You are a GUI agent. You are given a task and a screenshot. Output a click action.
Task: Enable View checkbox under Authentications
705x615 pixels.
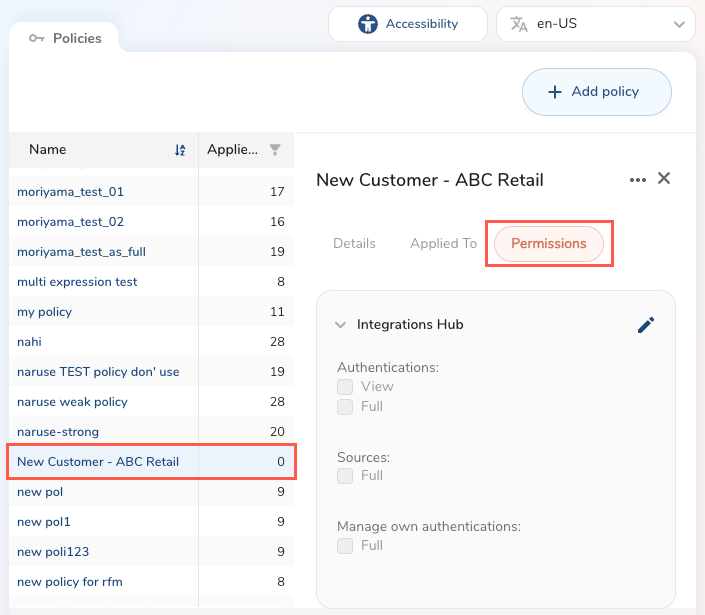(x=345, y=387)
